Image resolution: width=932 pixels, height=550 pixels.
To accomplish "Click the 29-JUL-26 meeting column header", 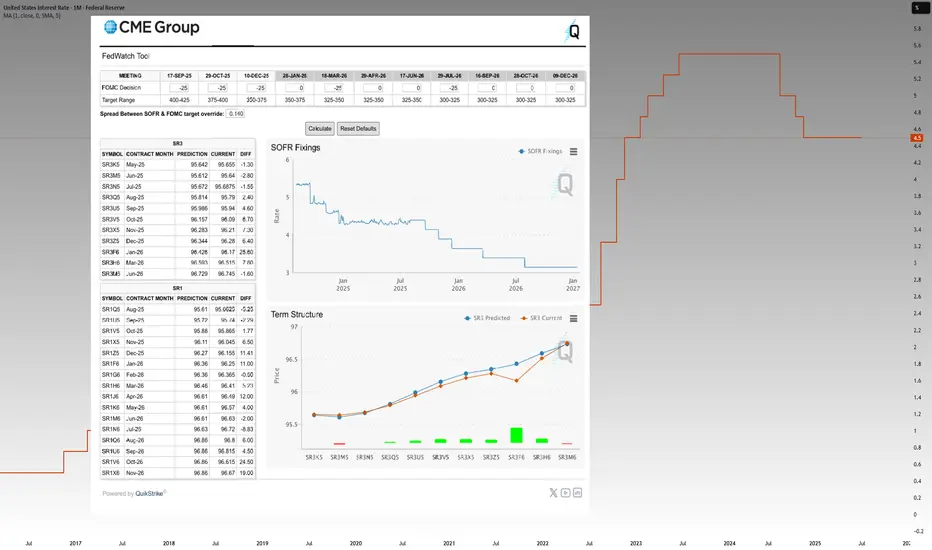I will coord(449,76).
